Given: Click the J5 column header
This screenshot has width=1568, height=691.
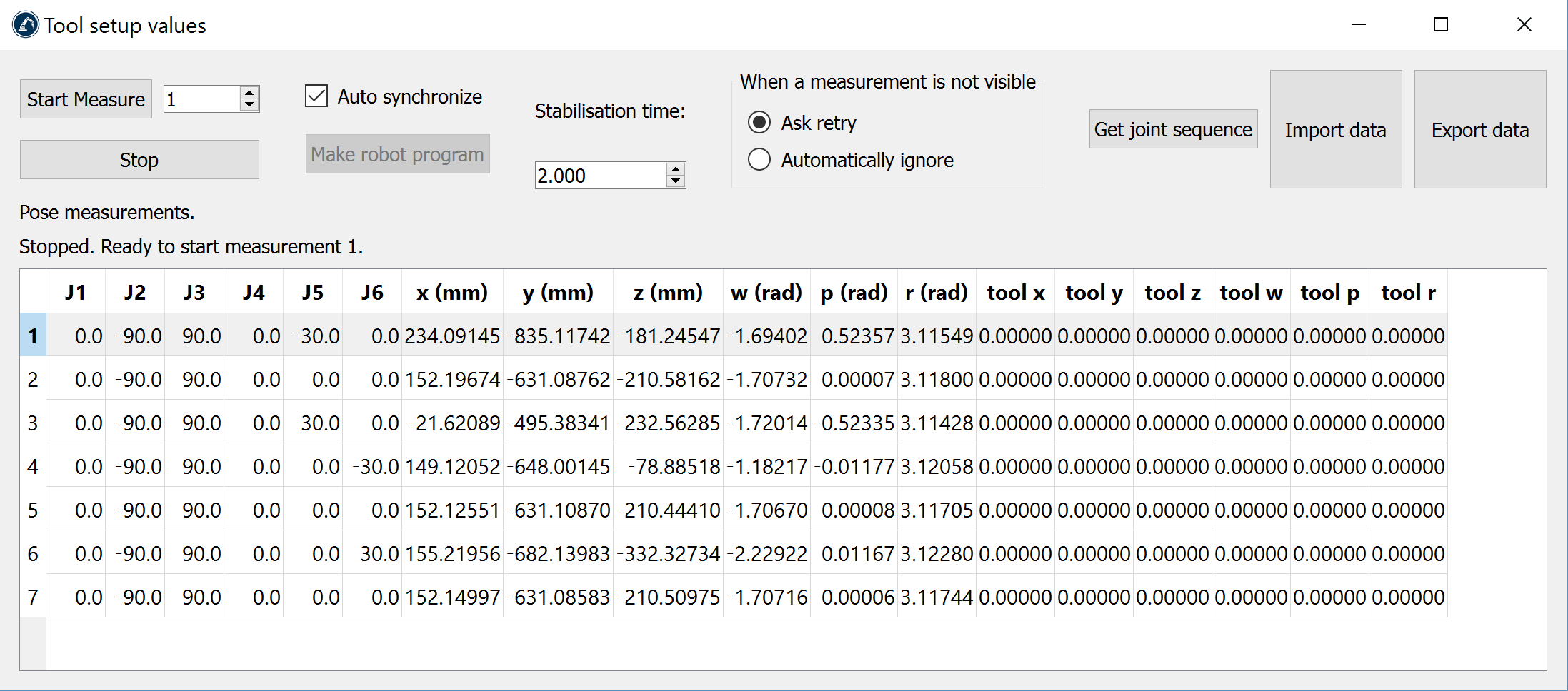Looking at the screenshot, I should click(313, 293).
